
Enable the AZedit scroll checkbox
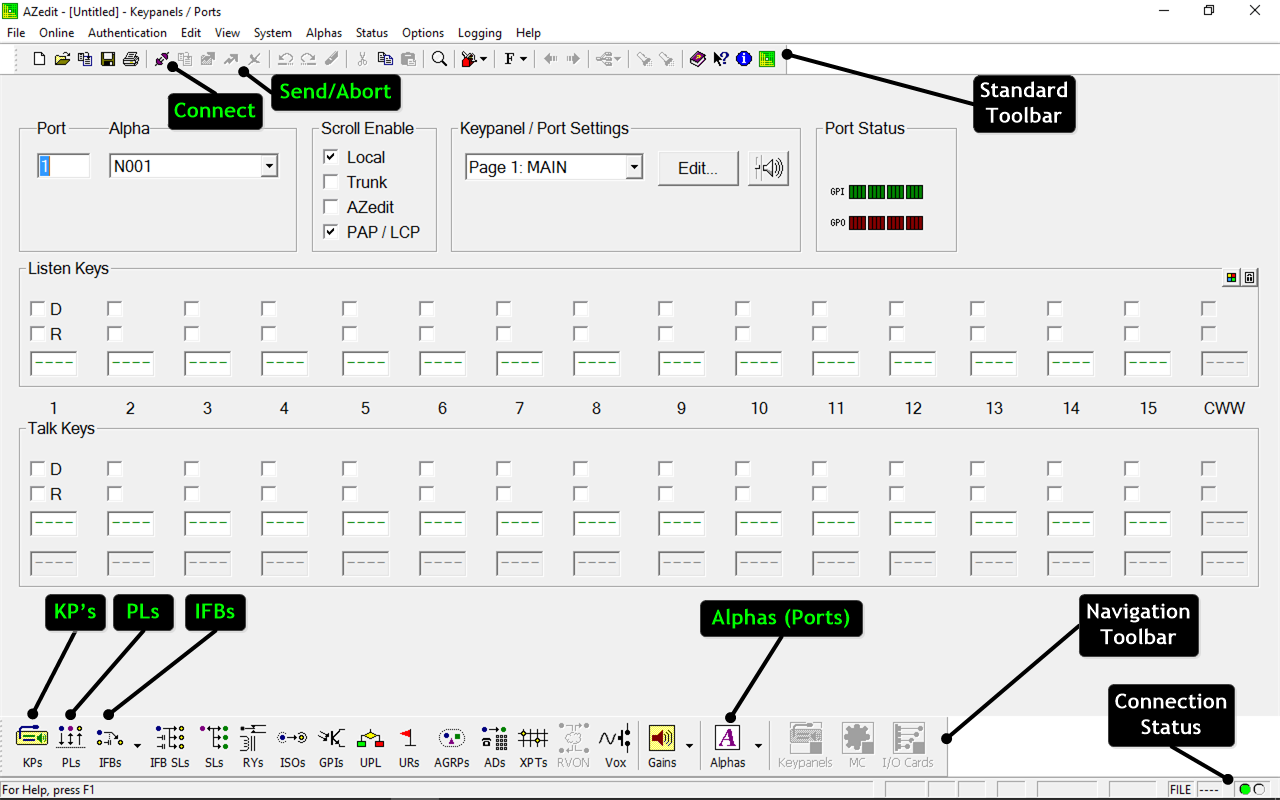pos(330,207)
